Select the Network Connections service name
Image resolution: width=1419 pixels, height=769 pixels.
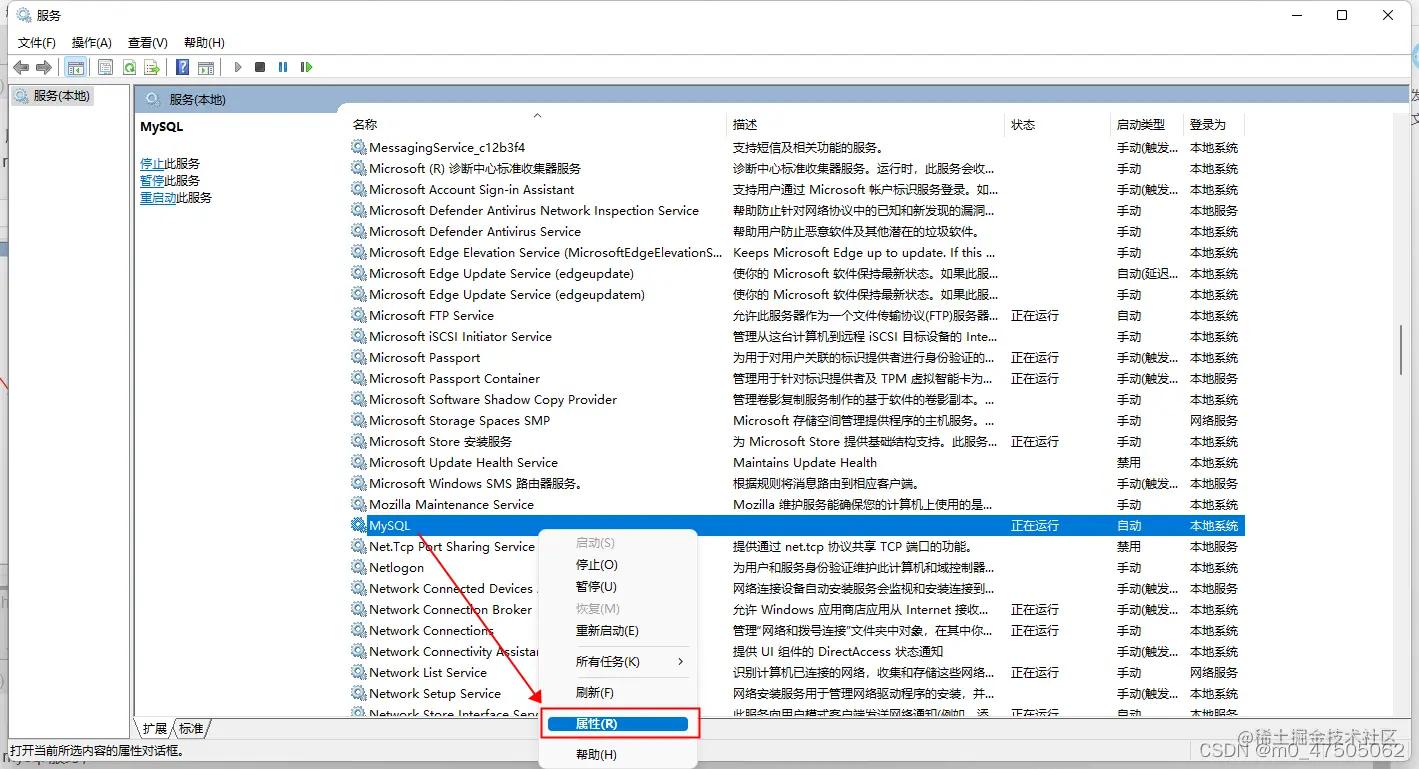coord(431,630)
